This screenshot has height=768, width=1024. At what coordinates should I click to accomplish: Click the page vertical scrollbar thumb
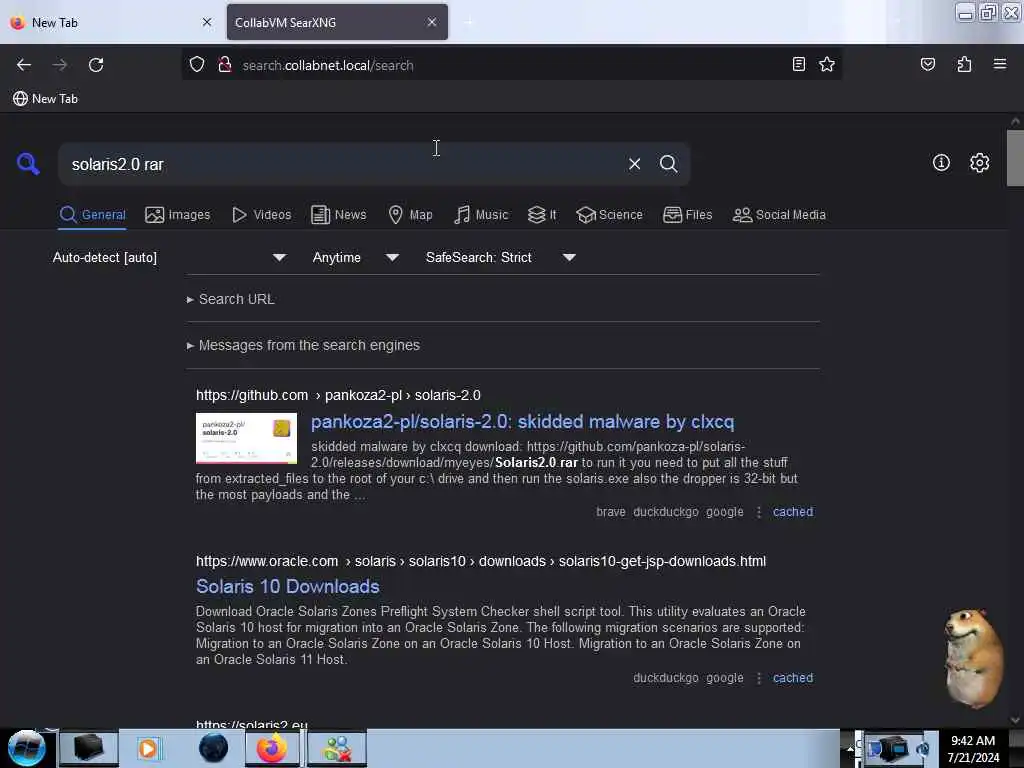pos(1015,157)
